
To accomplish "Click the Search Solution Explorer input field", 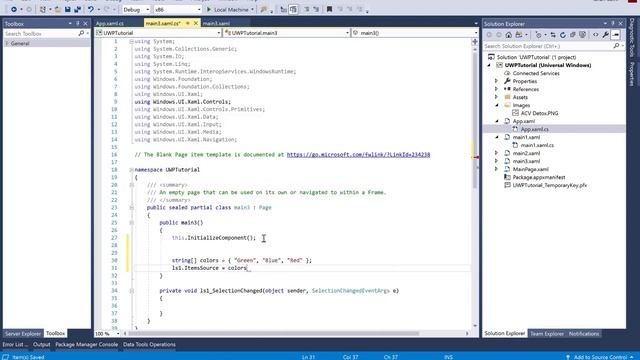I will click(548, 46).
